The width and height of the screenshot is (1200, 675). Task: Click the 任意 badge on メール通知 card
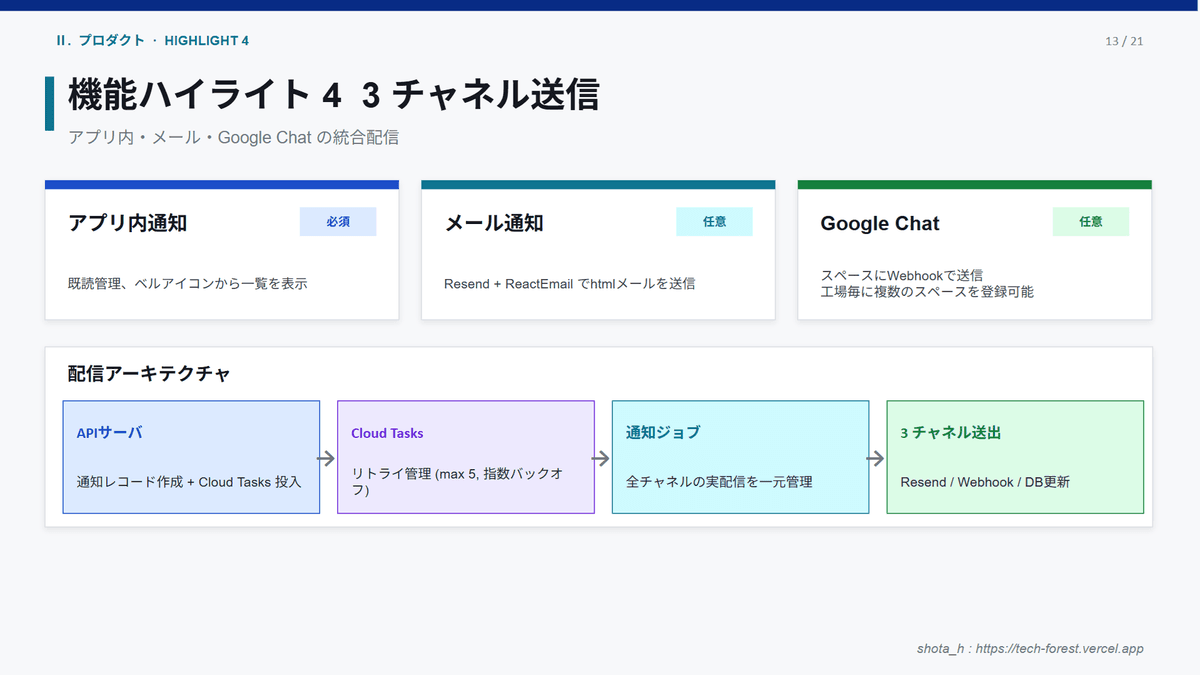[715, 221]
